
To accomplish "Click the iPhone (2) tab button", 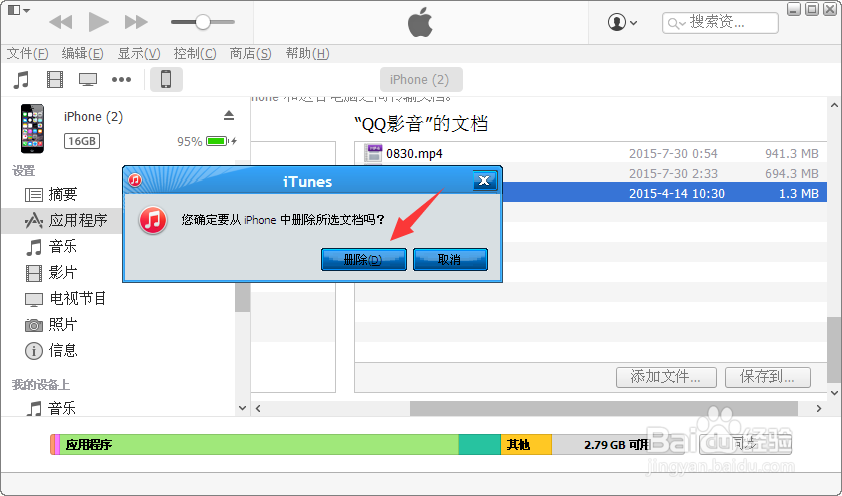I will [421, 79].
